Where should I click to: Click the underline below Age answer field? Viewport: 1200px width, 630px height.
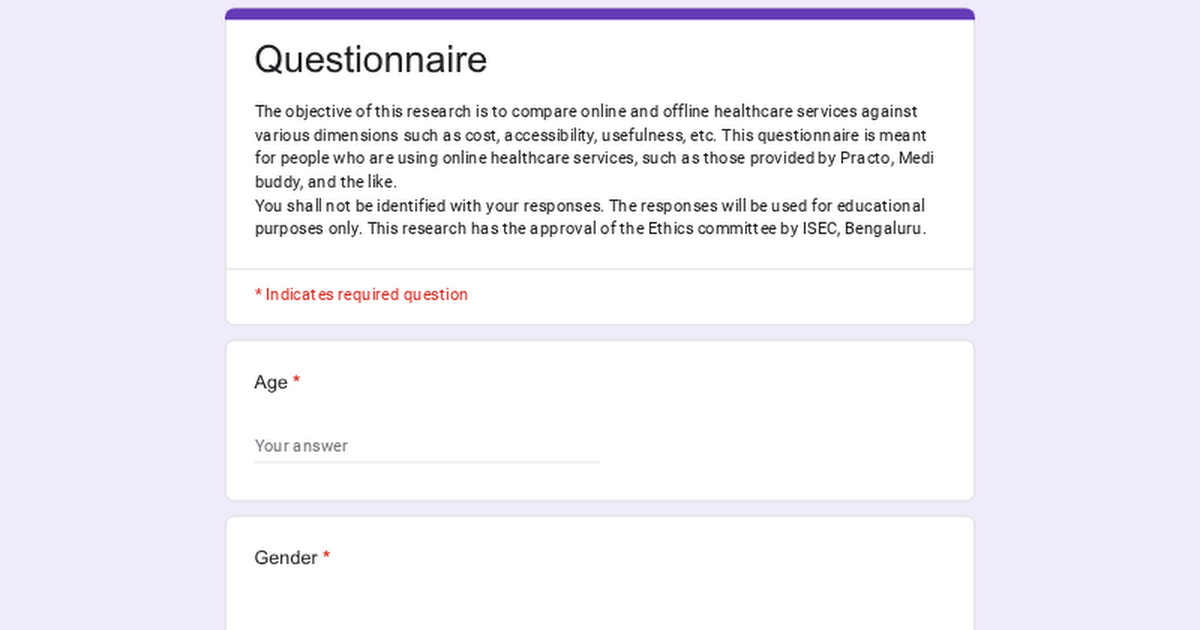[426, 462]
